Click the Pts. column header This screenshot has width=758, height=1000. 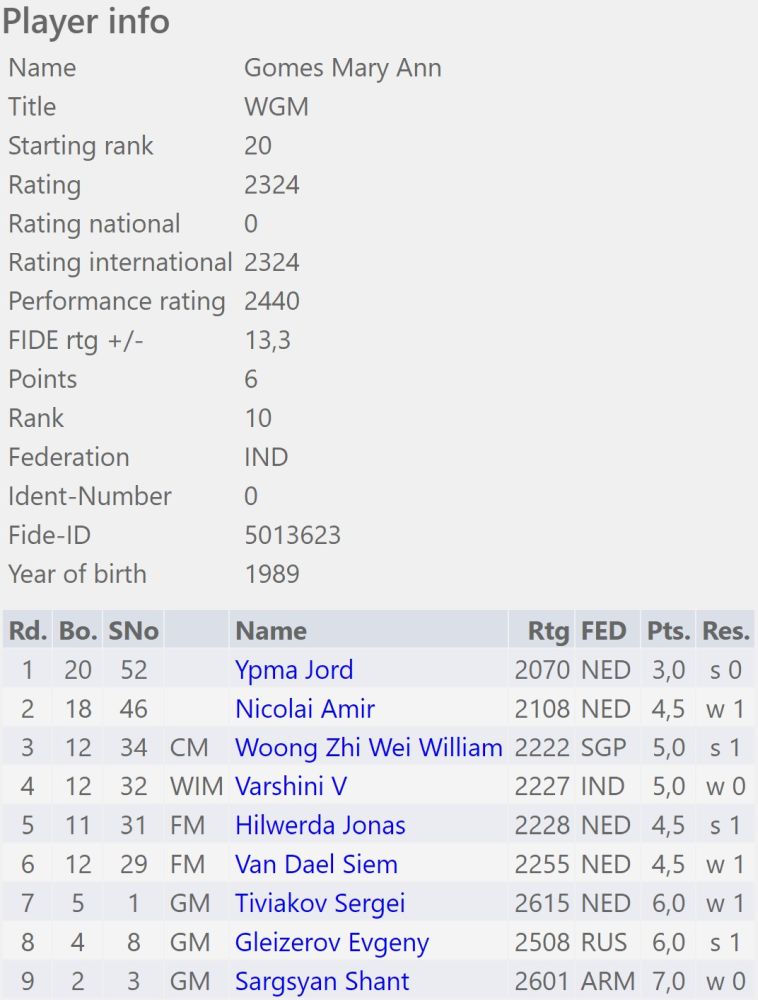(x=669, y=631)
